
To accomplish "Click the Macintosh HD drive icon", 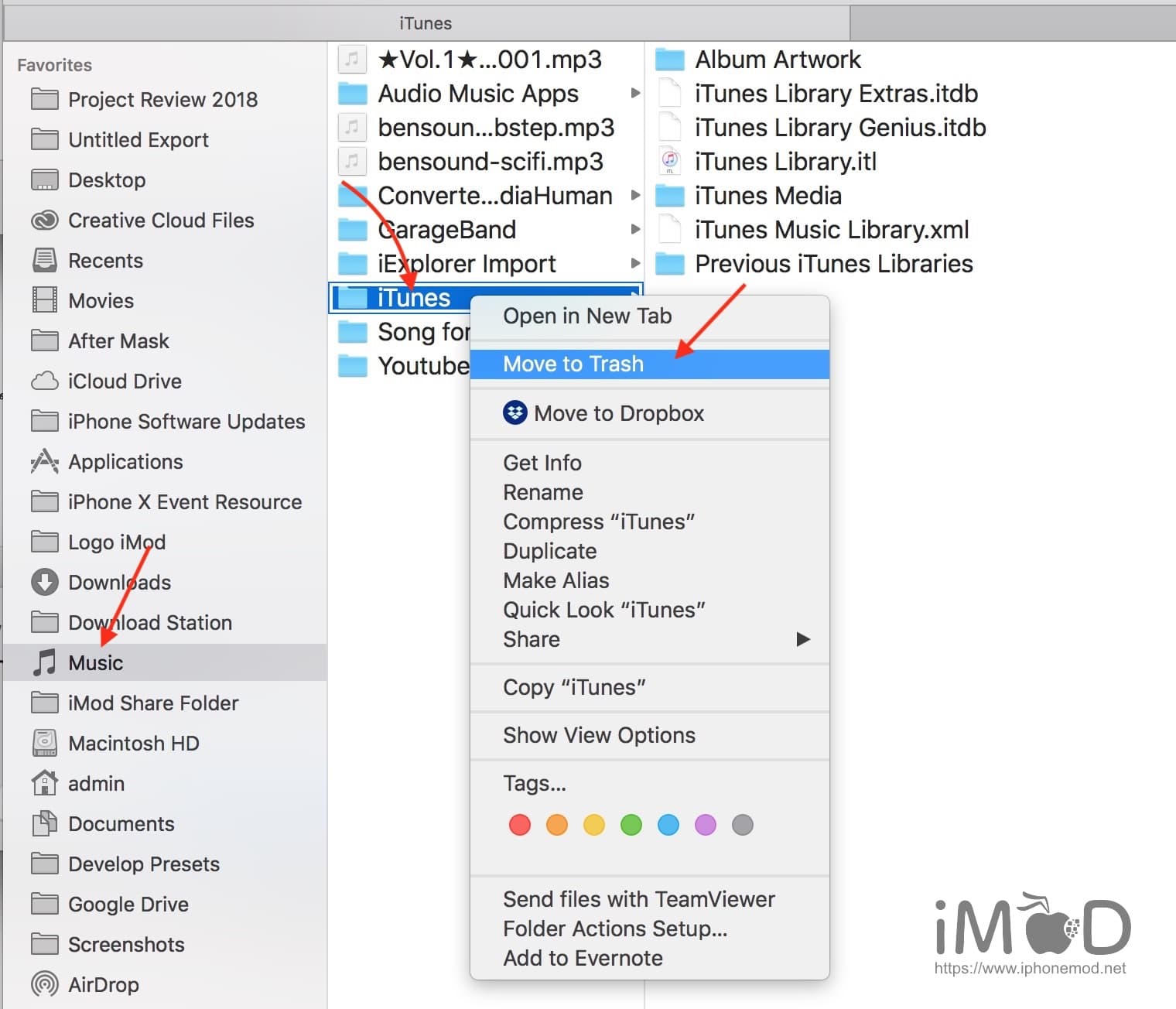I will [45, 743].
